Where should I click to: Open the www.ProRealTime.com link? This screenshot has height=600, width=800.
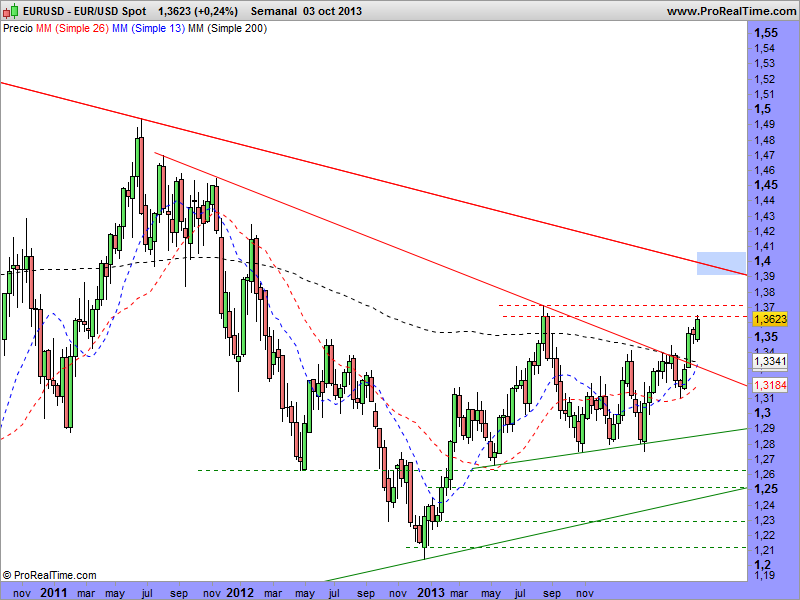pos(732,11)
